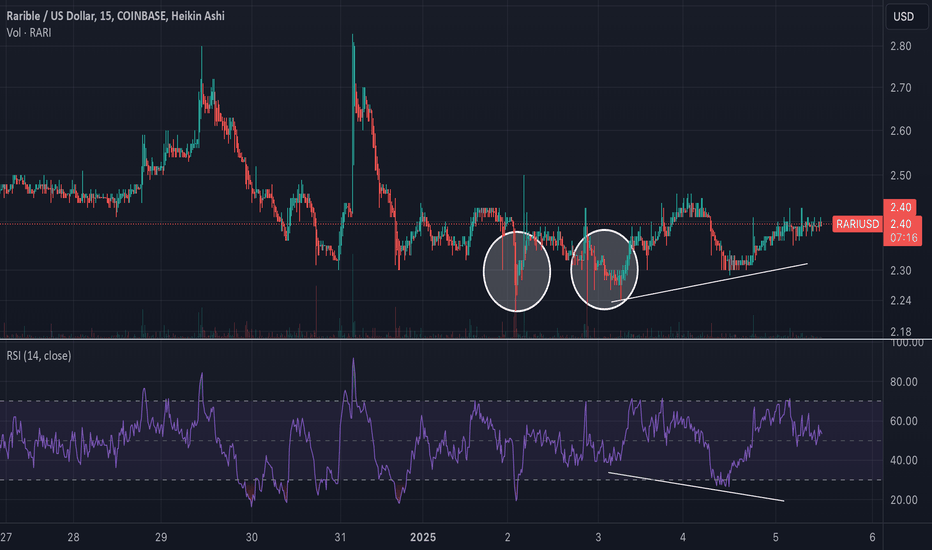Click the USD currency button
The width and height of the screenshot is (932, 550).
903,17
